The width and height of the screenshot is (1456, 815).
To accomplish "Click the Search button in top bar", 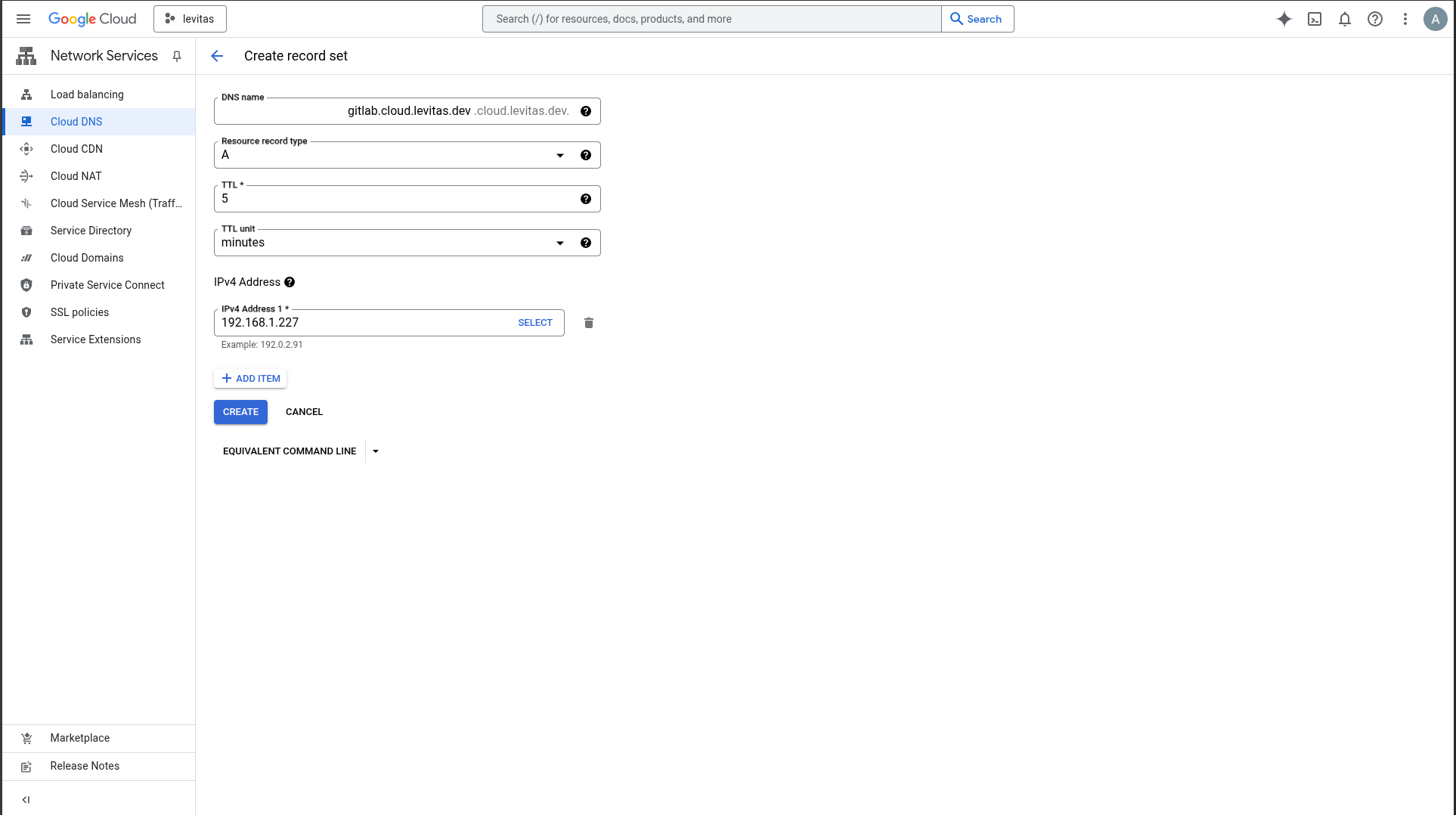I will (977, 19).
